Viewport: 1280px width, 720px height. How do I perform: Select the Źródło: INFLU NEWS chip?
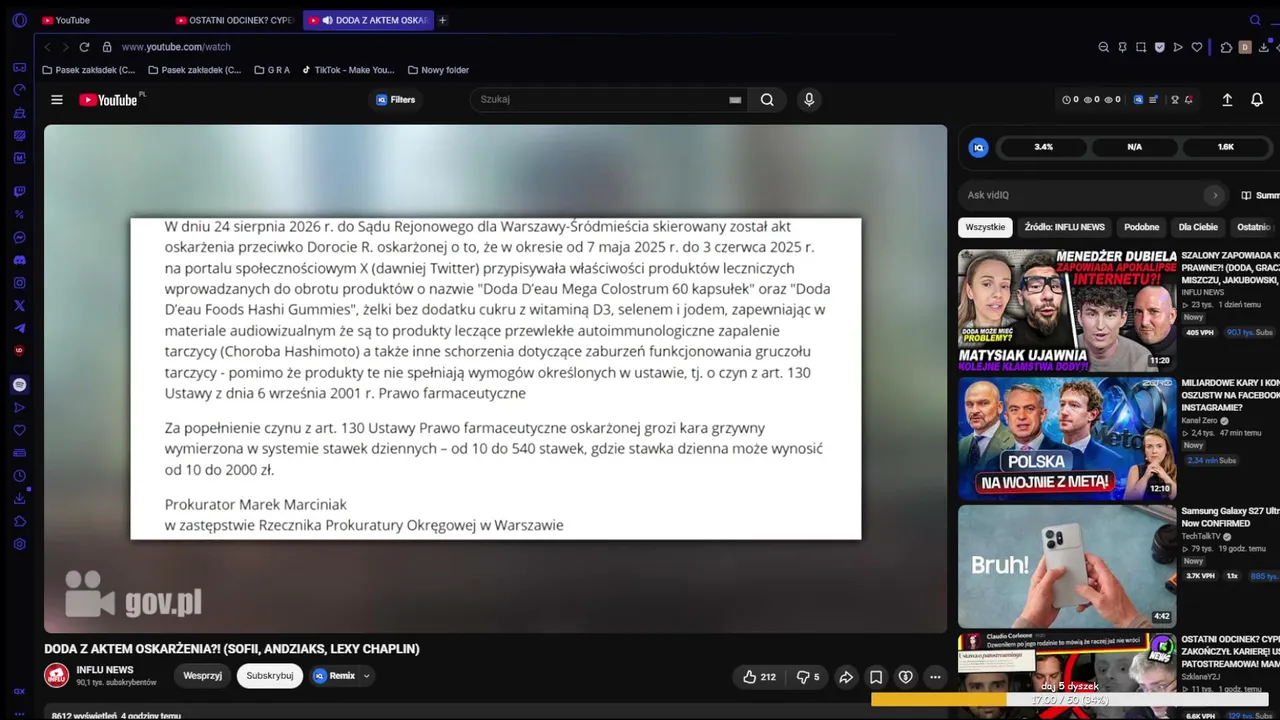1064,227
